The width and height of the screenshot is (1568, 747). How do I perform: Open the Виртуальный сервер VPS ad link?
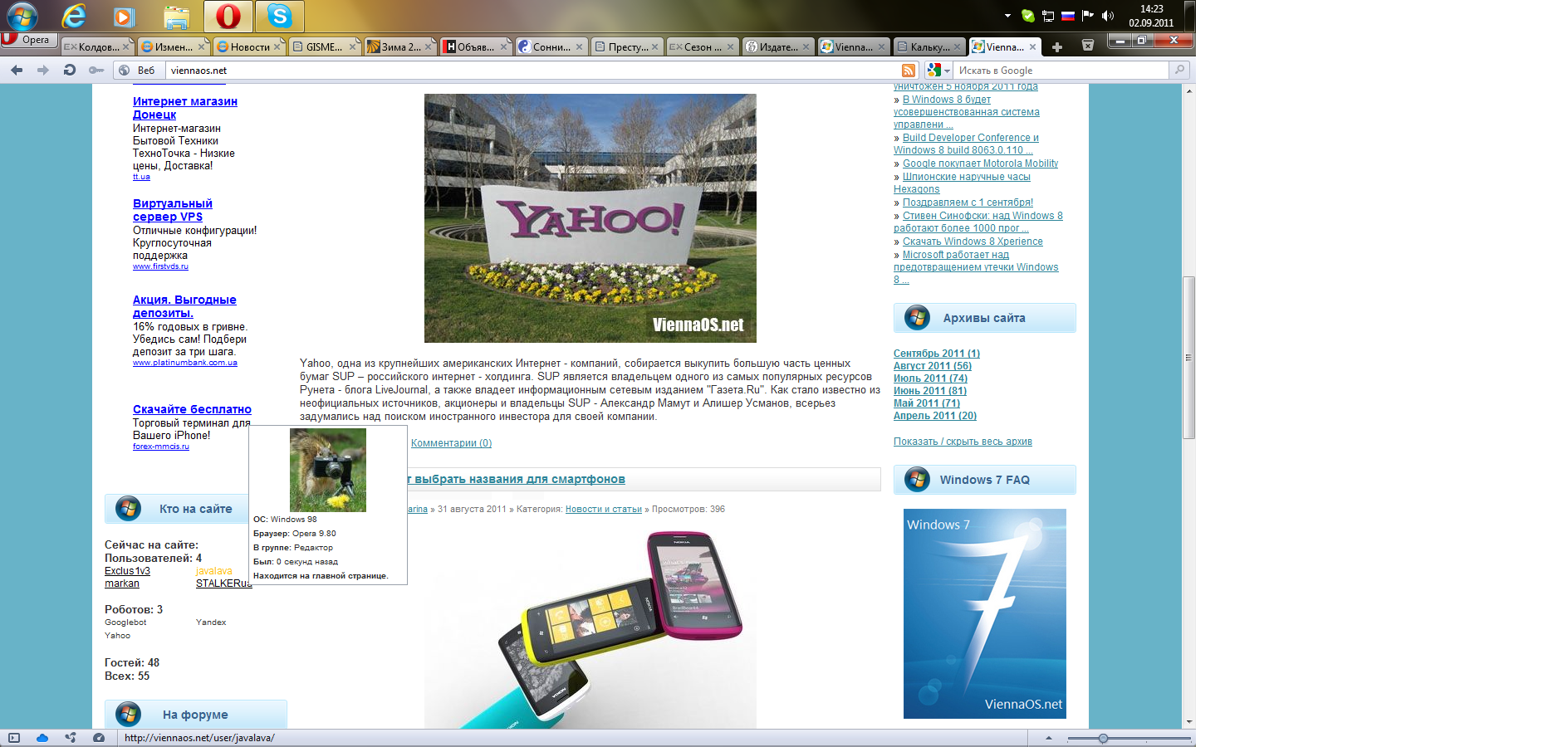click(x=173, y=210)
